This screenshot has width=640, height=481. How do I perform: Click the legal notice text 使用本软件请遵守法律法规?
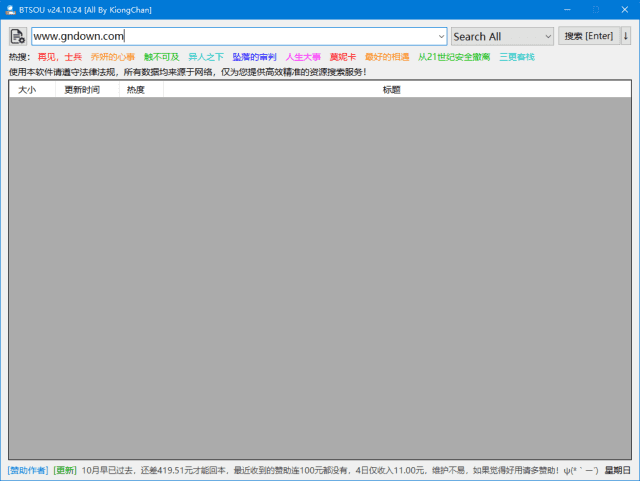tap(188, 72)
